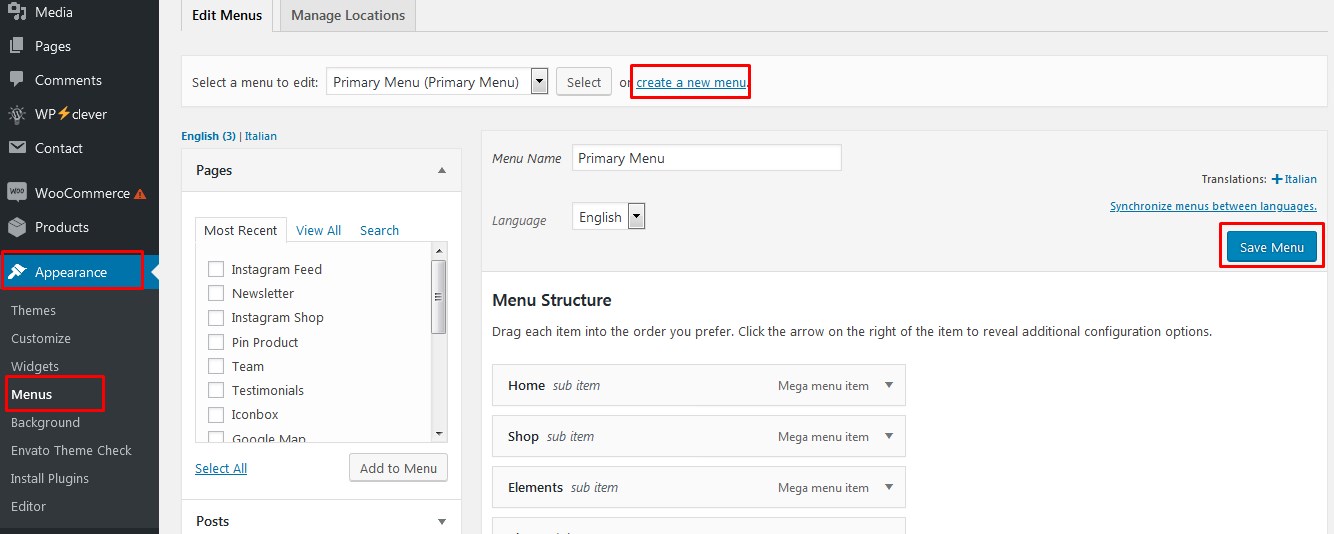The width and height of the screenshot is (1334, 534).
Task: Open the Select a menu to edit dropdown
Action: tap(437, 82)
